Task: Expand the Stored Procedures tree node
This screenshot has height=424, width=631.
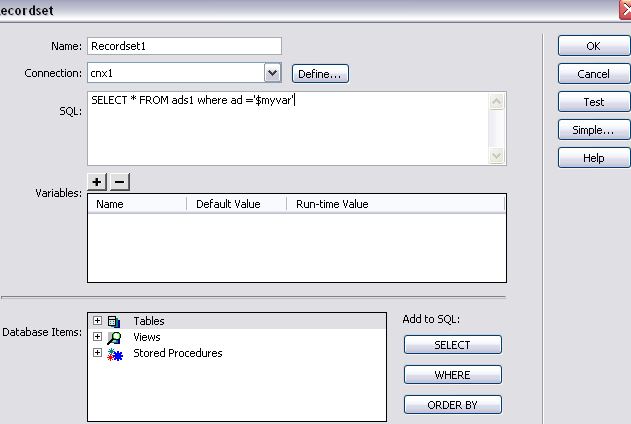Action: (97, 353)
